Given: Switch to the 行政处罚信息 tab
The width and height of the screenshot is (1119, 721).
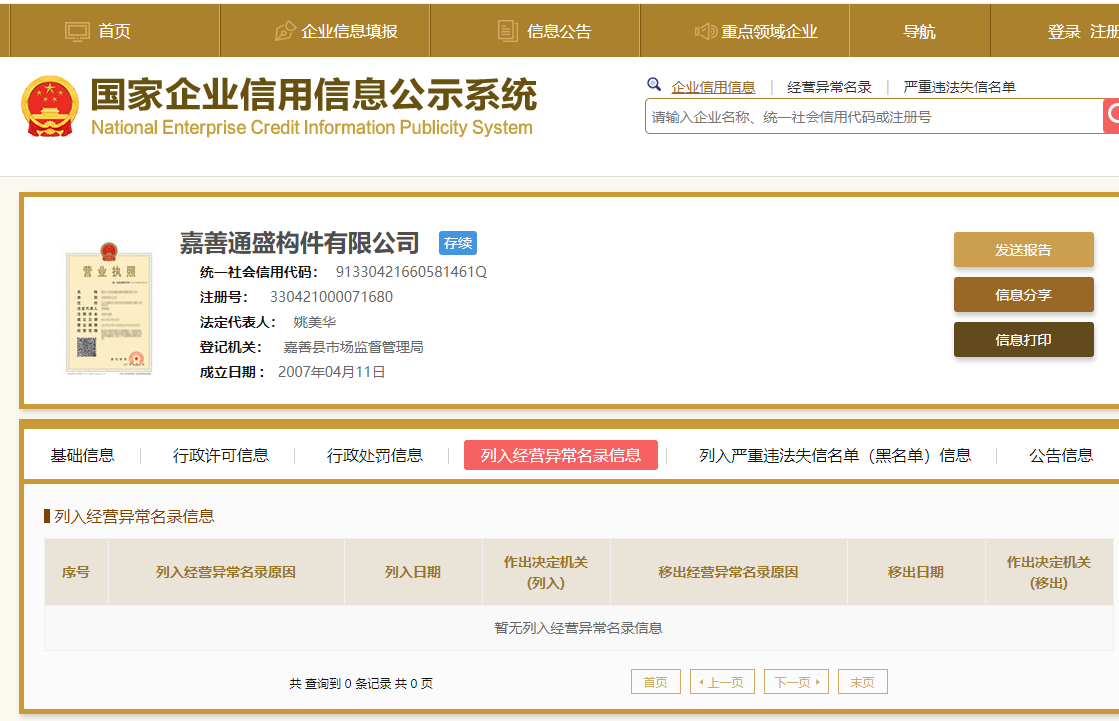Looking at the screenshot, I should point(375,455).
